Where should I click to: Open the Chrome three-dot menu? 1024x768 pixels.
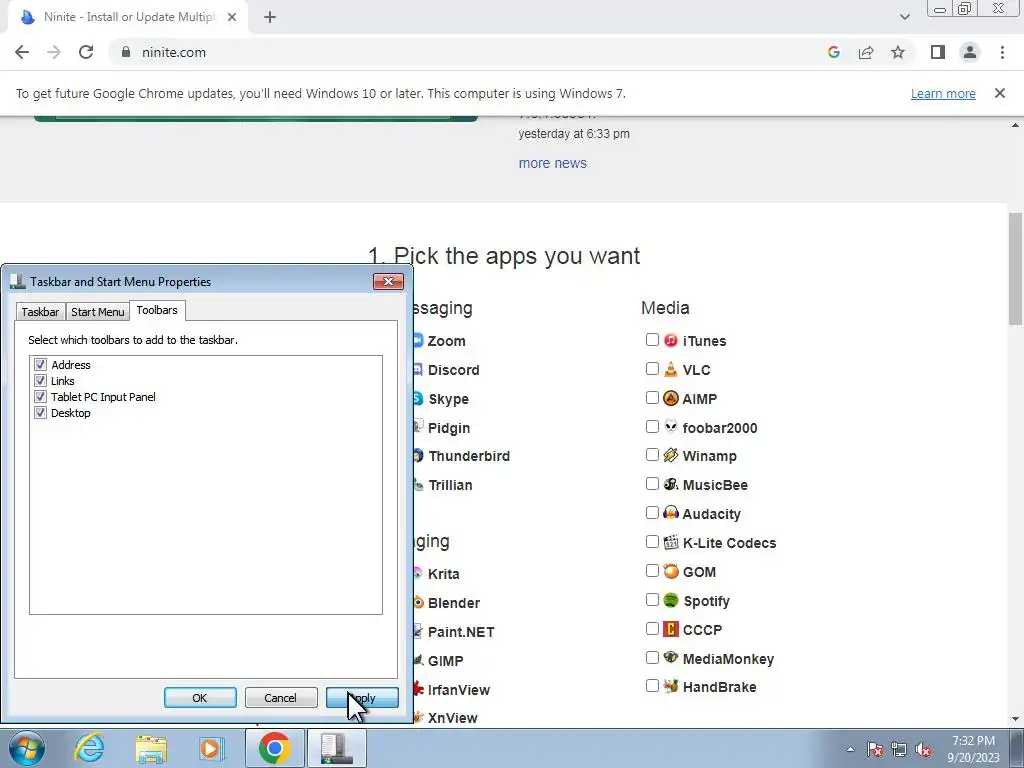point(1002,52)
